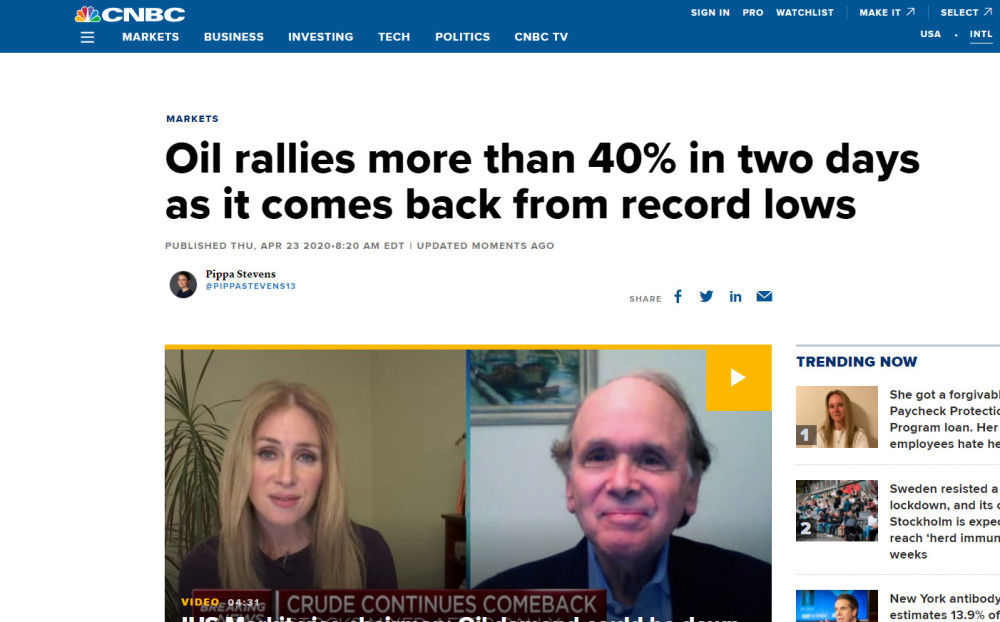Share article on Twitter
This screenshot has width=1000, height=622.
(x=706, y=297)
